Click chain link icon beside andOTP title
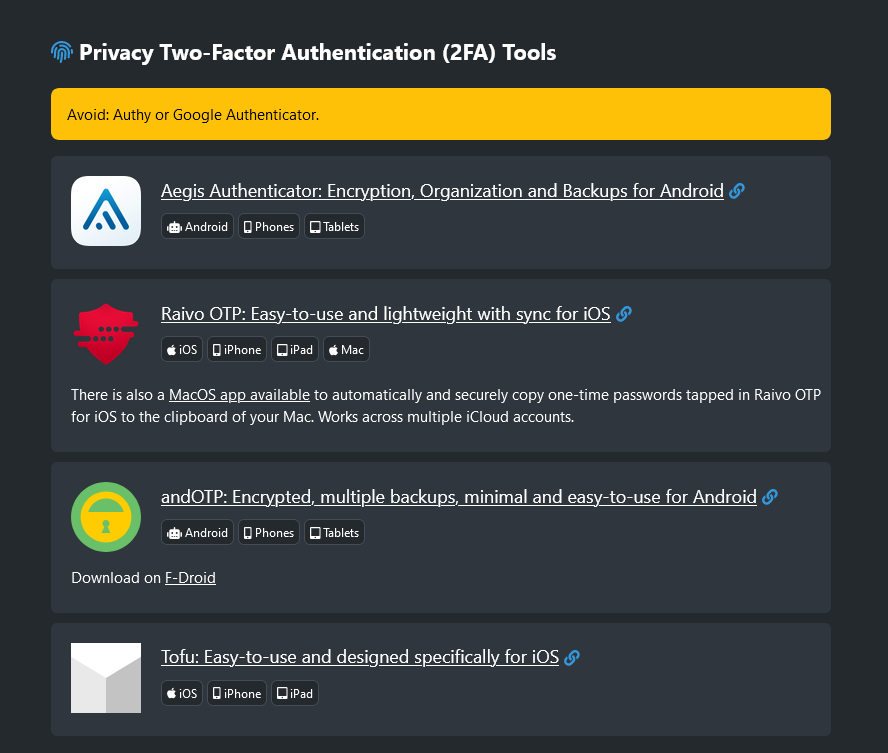This screenshot has width=888, height=753. coord(770,497)
